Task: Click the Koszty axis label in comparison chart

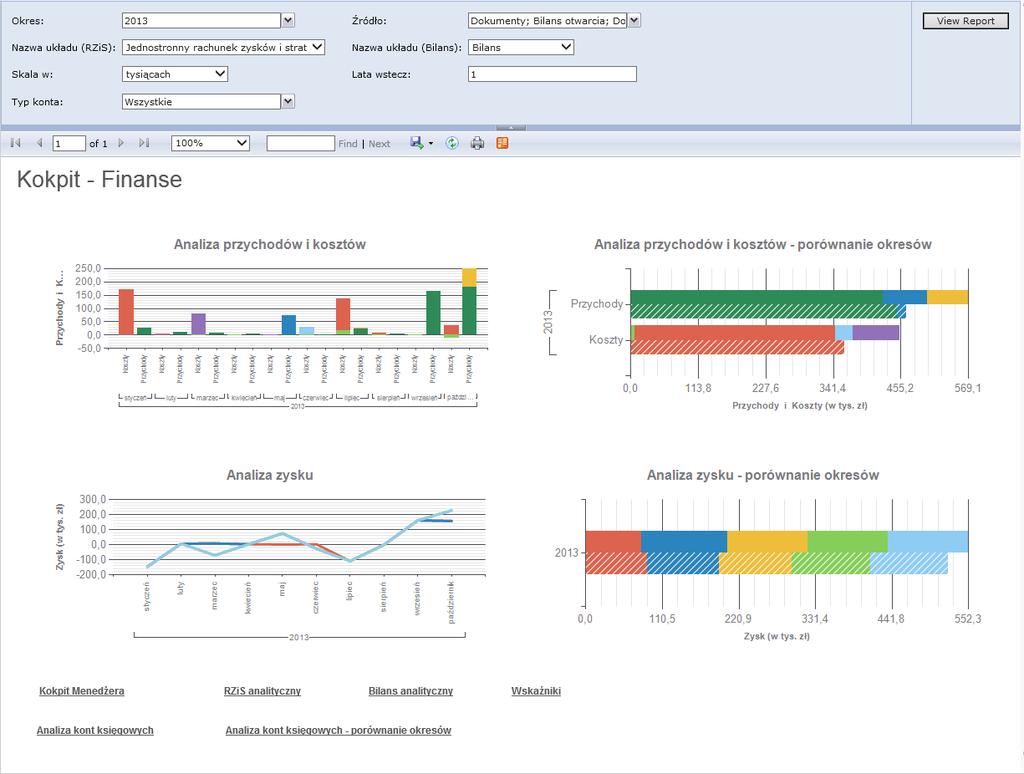Action: [x=606, y=340]
